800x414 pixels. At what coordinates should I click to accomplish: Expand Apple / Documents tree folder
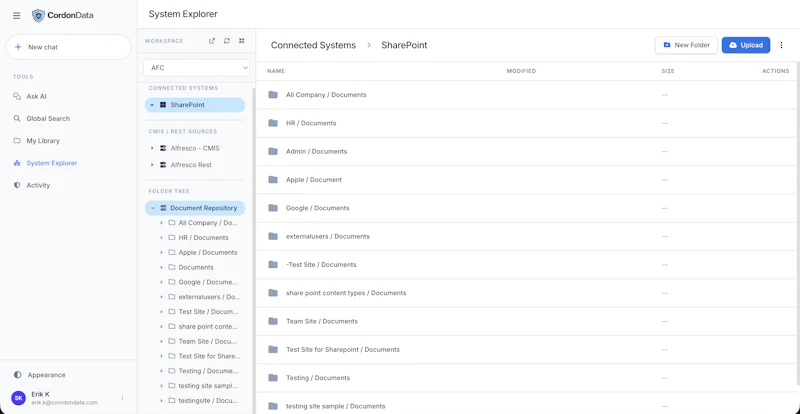click(x=161, y=253)
